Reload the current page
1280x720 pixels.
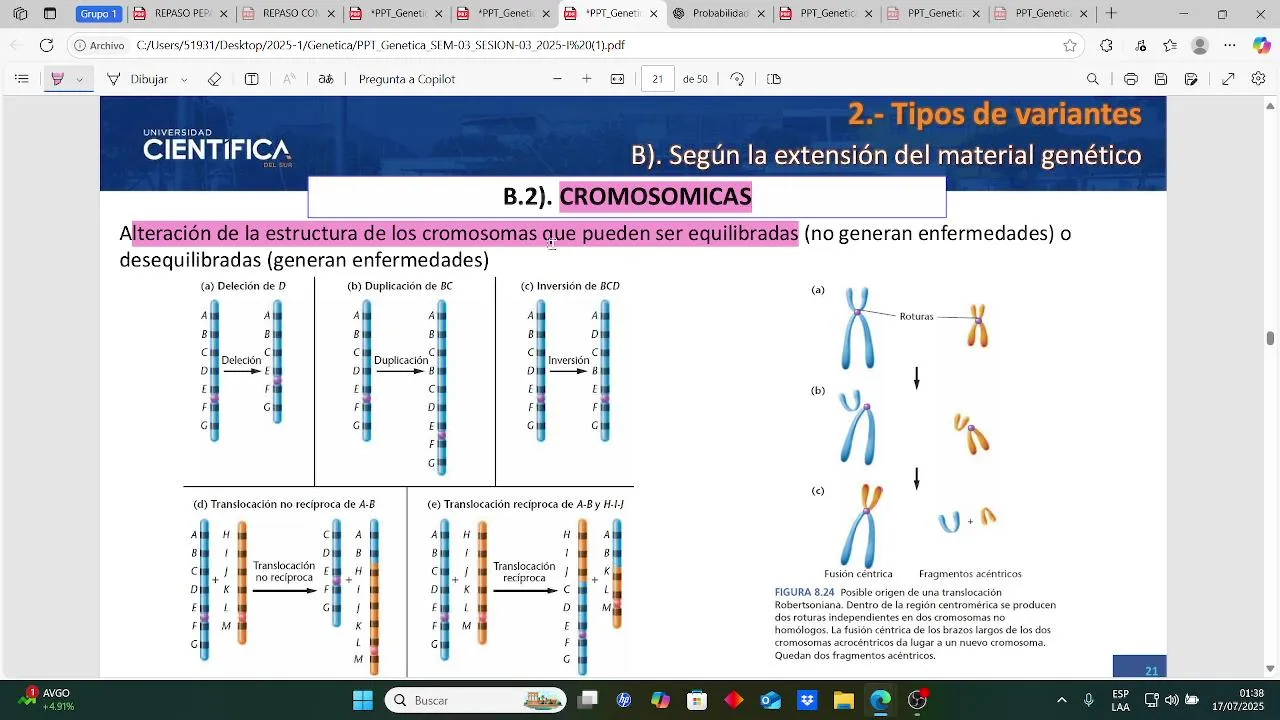click(x=46, y=45)
